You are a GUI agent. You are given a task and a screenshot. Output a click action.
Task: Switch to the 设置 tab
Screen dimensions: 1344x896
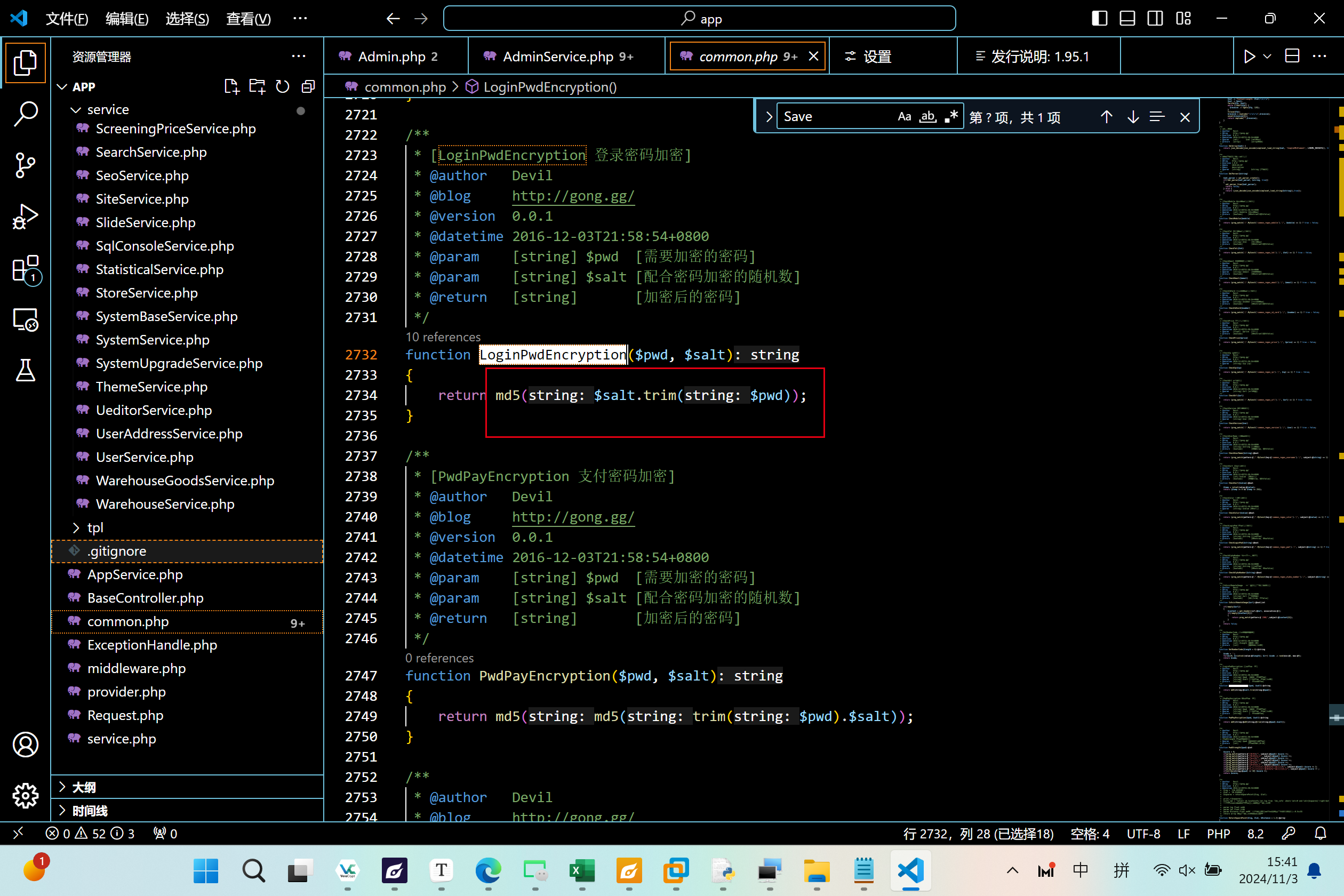[893, 57]
